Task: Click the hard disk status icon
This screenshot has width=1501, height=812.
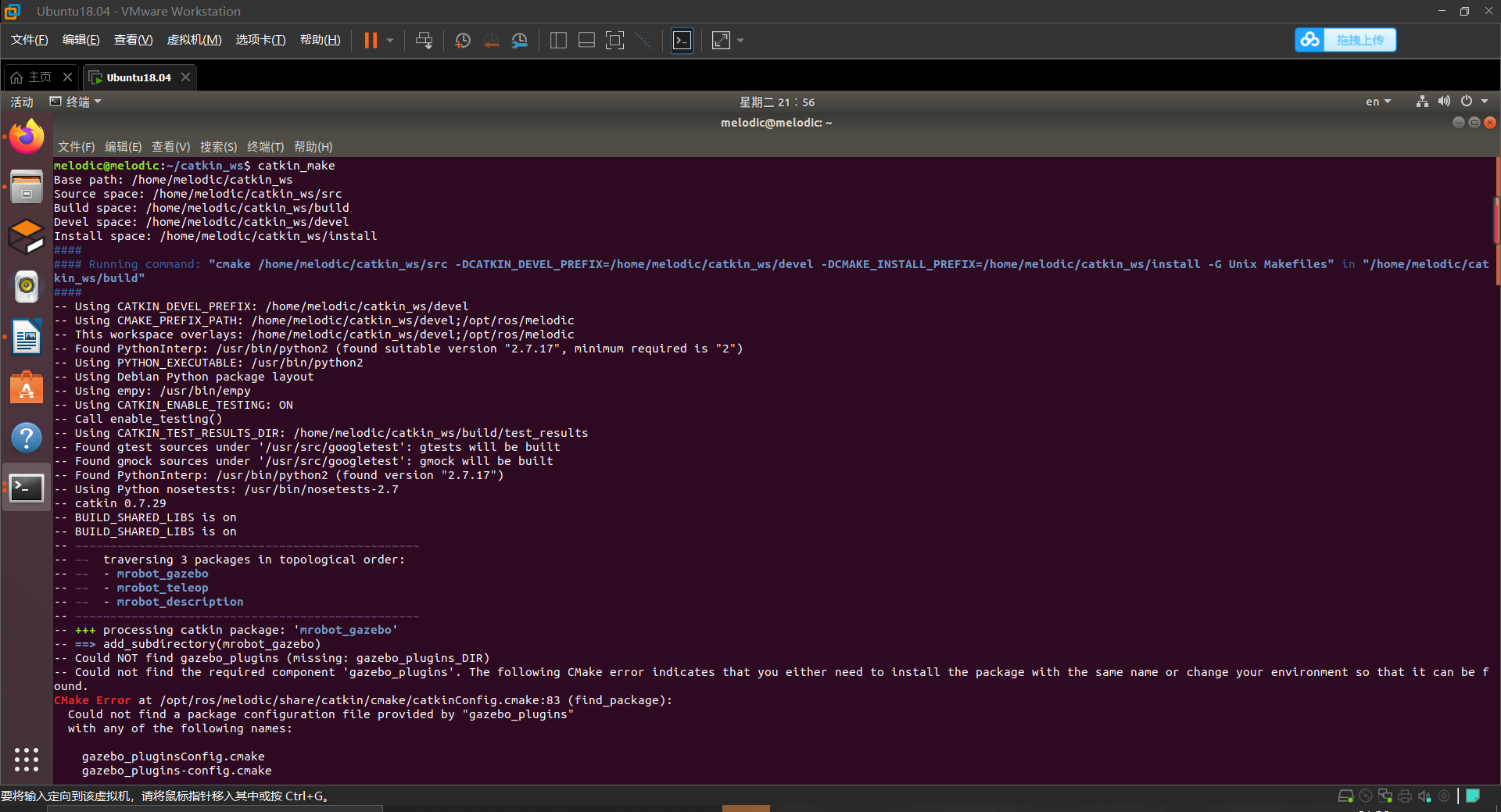Action: click(1345, 796)
